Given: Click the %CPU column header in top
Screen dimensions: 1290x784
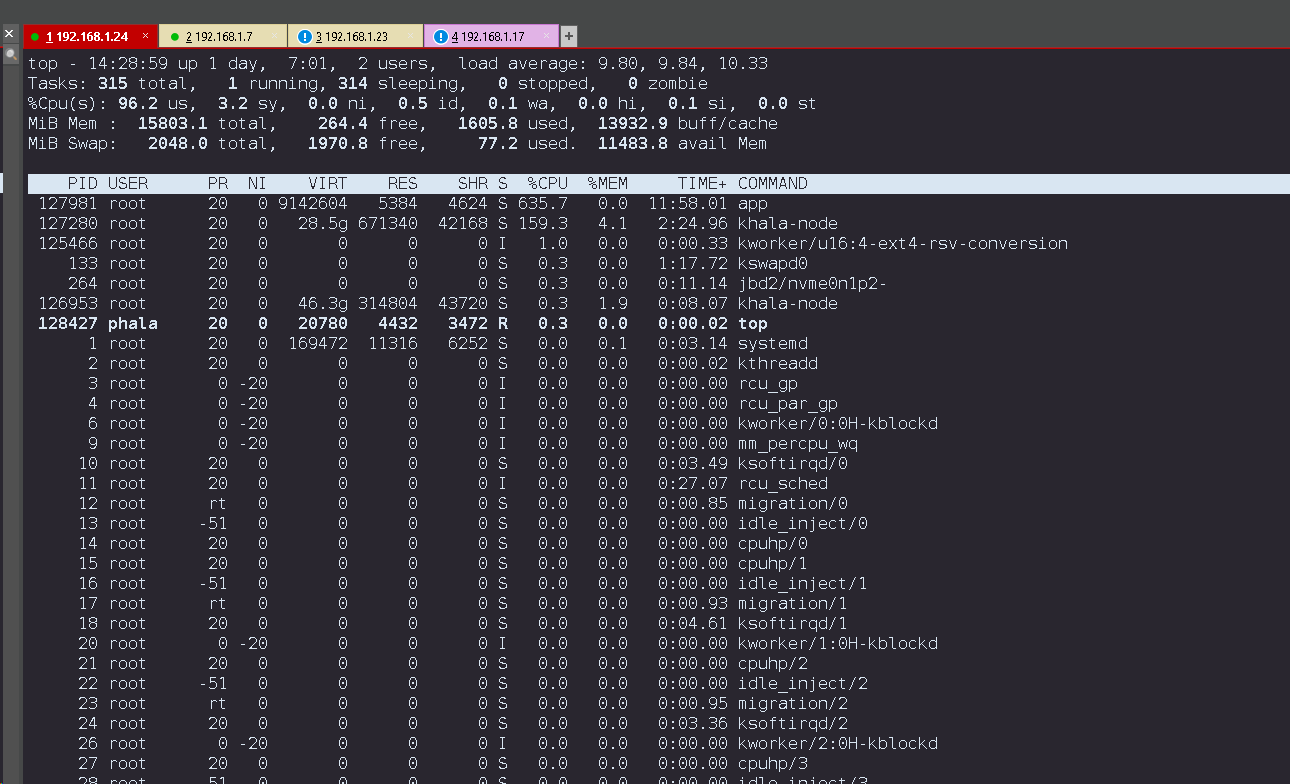Looking at the screenshot, I should [547, 184].
